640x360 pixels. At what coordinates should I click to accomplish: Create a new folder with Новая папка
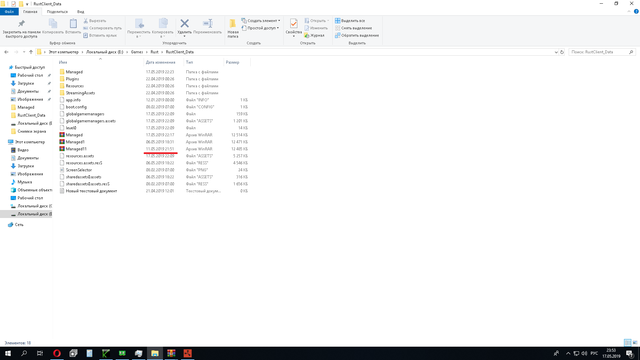(233, 28)
